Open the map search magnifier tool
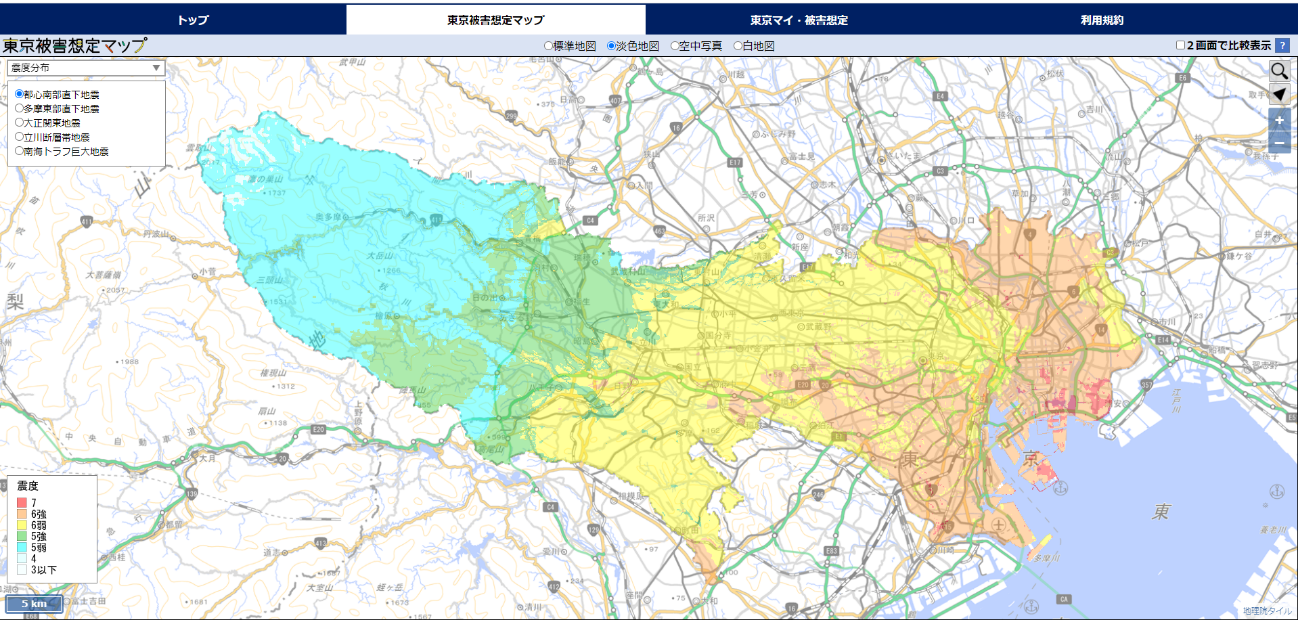The width and height of the screenshot is (1298, 620). pos(1279,71)
